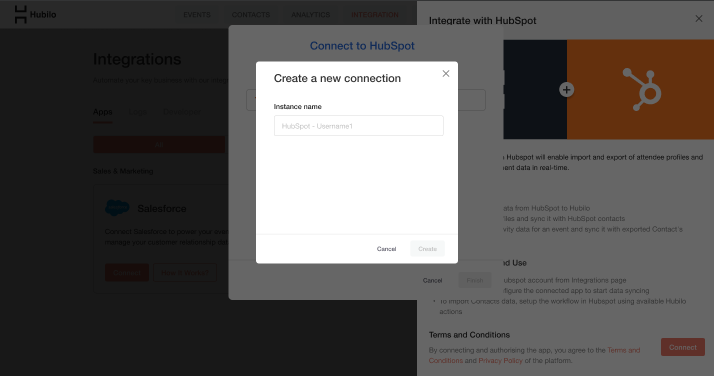Click the Salesforce card title
714x376 pixels.
click(162, 208)
